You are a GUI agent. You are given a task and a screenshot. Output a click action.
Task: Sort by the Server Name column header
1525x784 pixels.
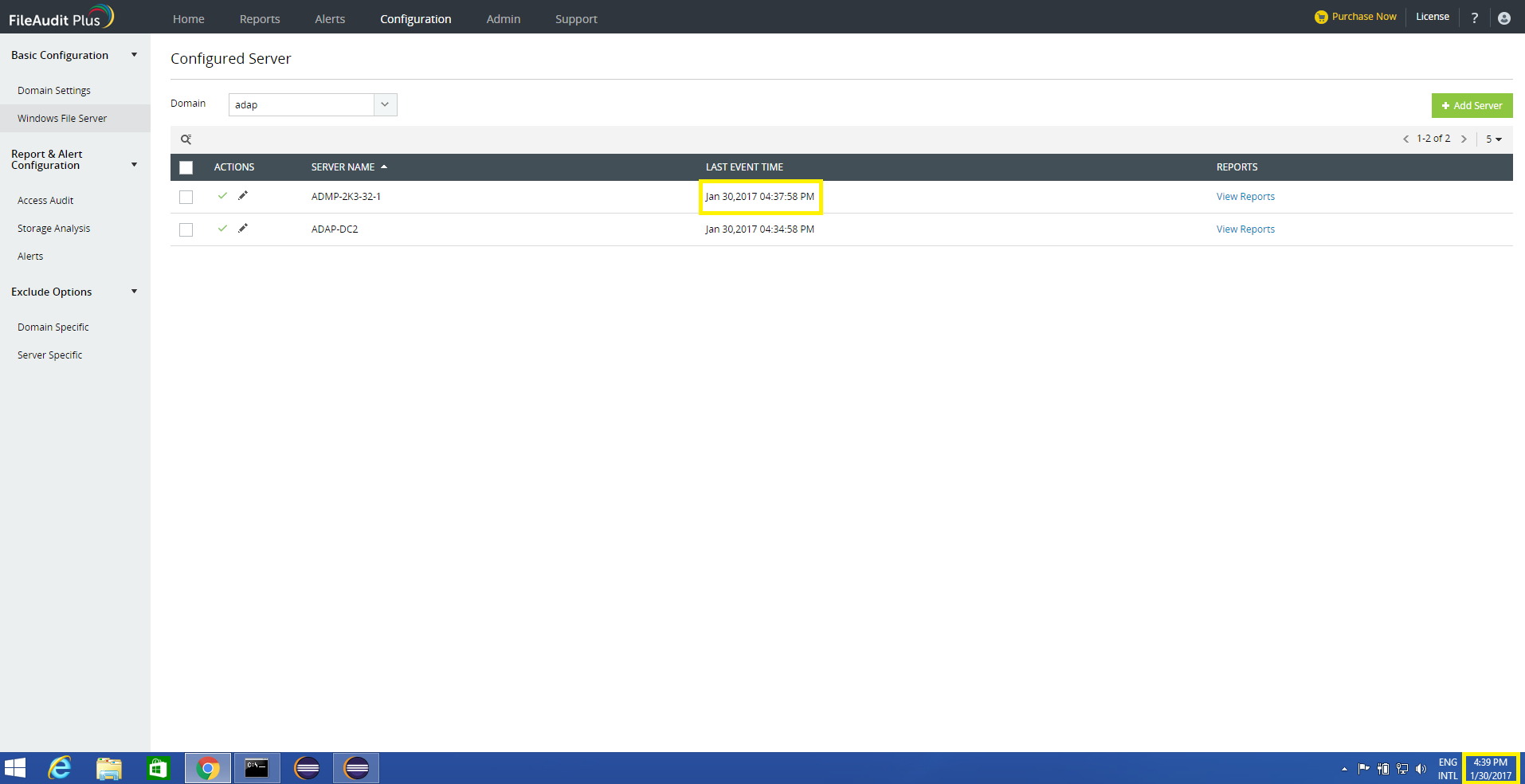349,167
